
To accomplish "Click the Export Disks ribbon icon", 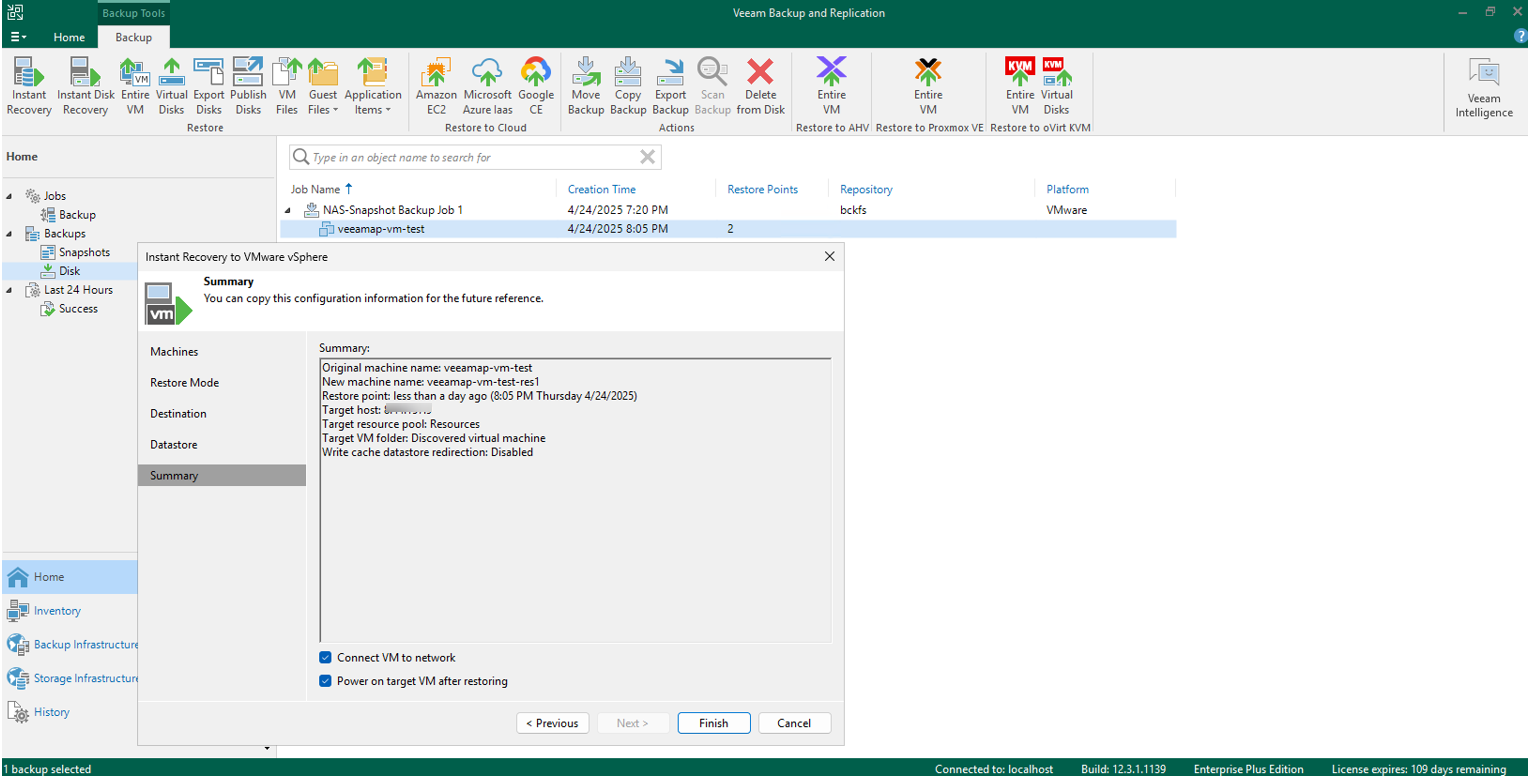I will pos(209,86).
